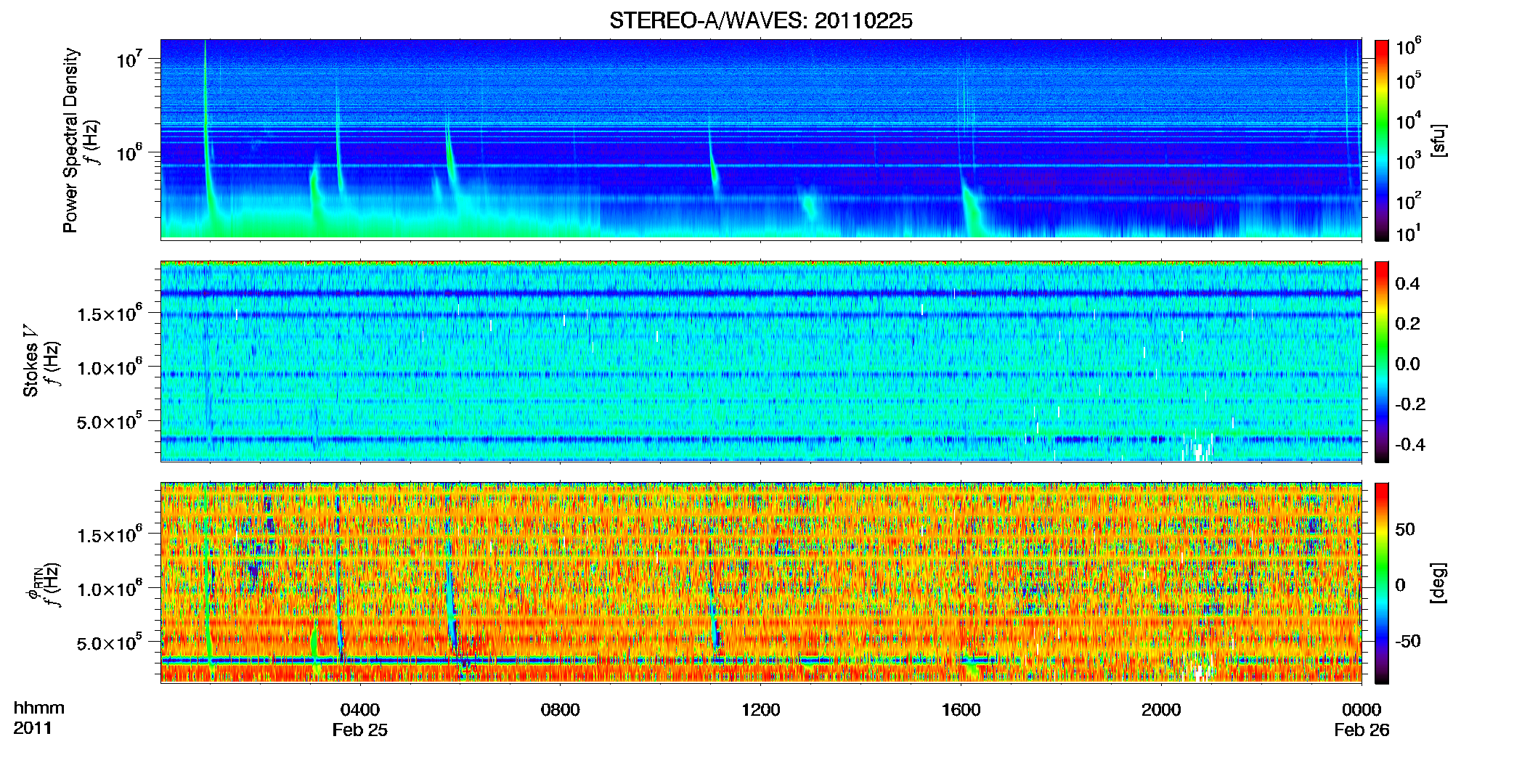Viewport: 1522px width, 784px height.
Task: Click the 0000 time tick label
Action: pyautogui.click(x=1362, y=710)
